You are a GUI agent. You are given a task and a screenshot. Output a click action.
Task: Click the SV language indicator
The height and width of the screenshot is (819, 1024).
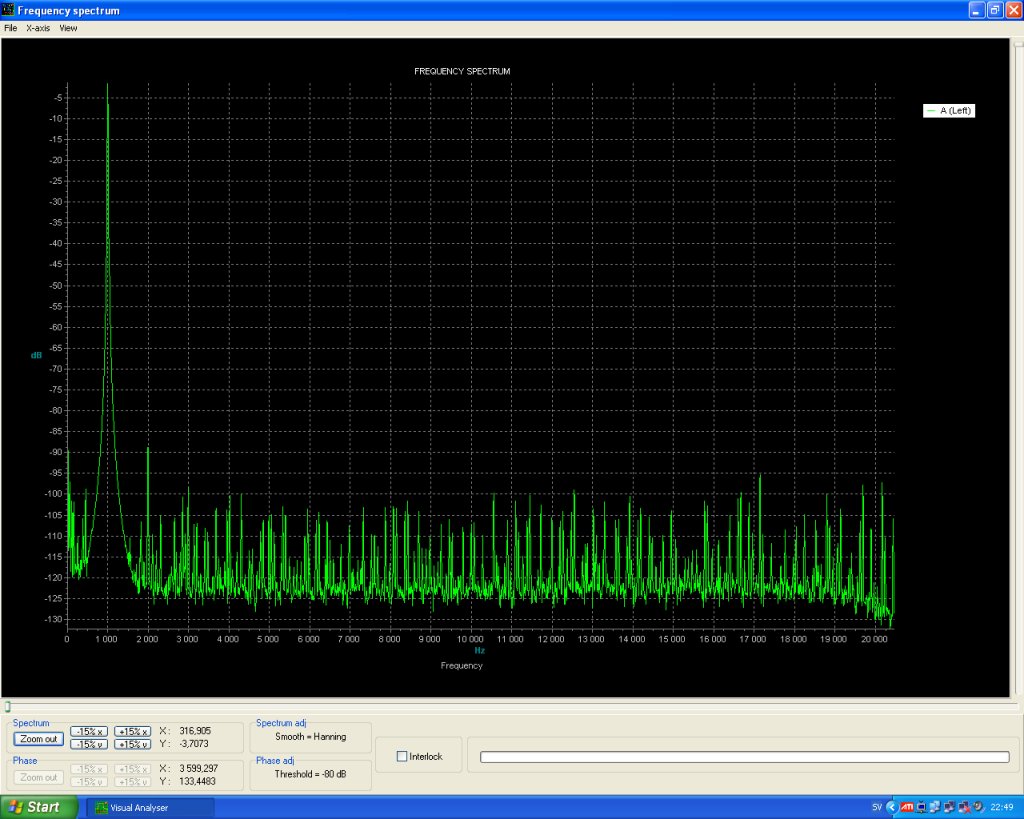tap(877, 807)
